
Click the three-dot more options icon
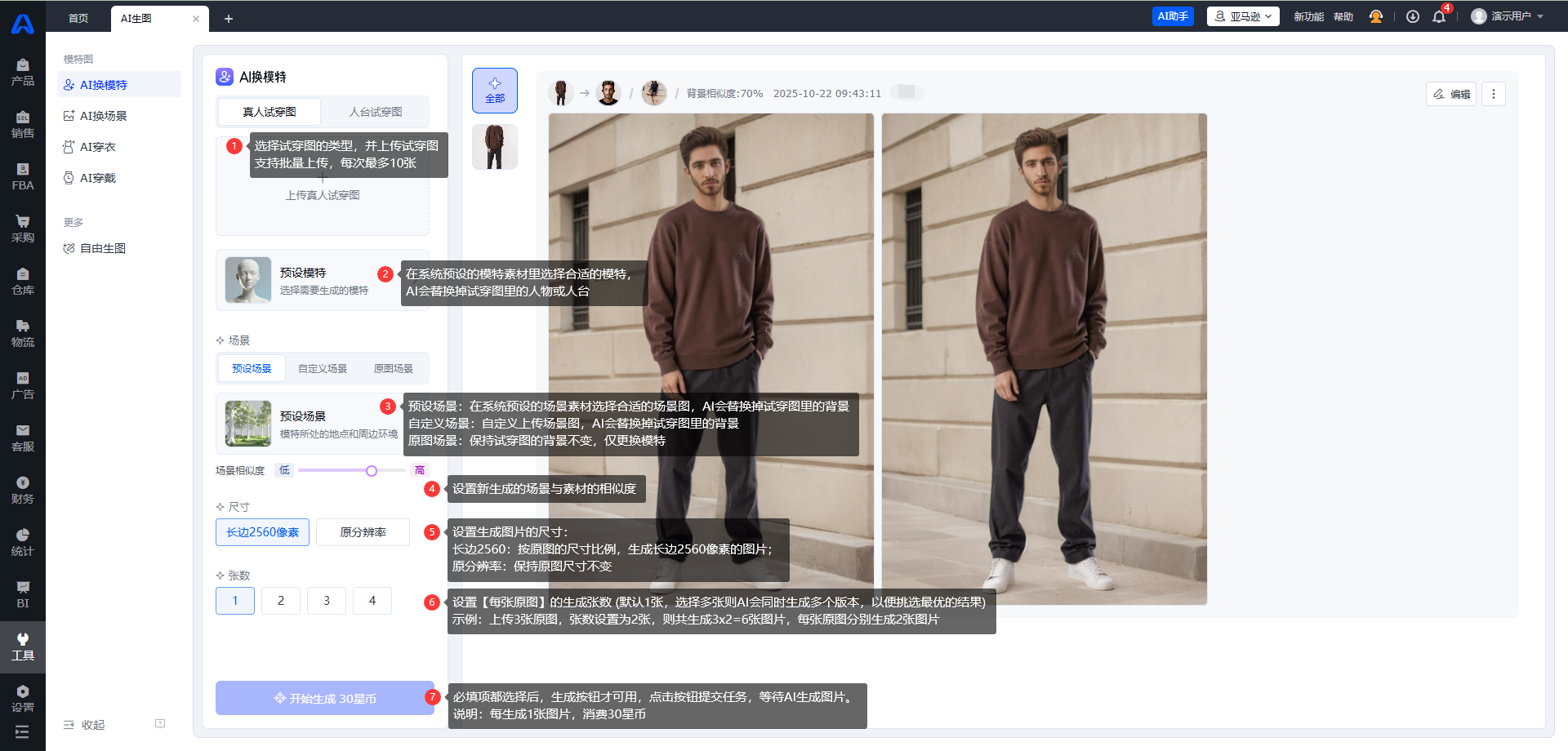click(x=1494, y=94)
